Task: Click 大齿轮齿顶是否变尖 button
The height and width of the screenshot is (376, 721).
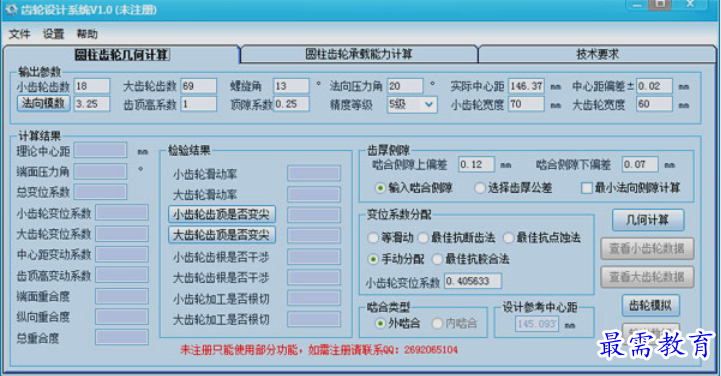Action: pos(222,235)
